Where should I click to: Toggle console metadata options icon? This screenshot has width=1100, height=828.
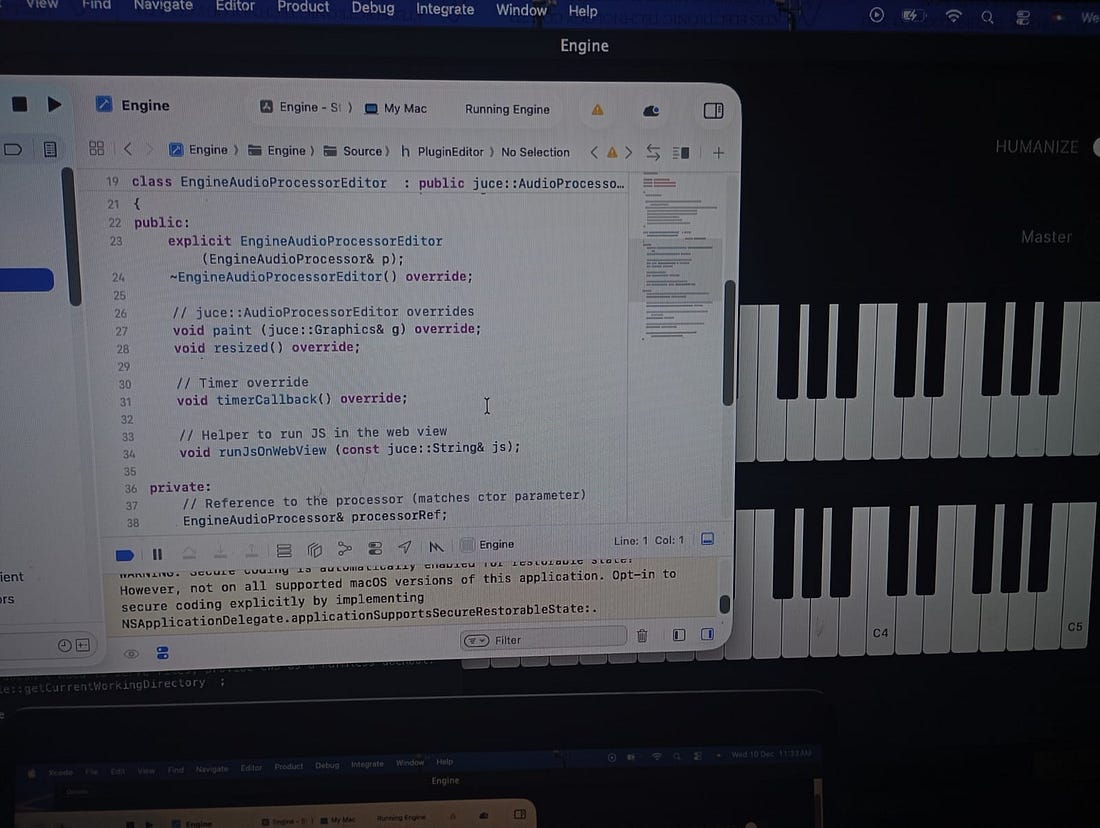163,653
